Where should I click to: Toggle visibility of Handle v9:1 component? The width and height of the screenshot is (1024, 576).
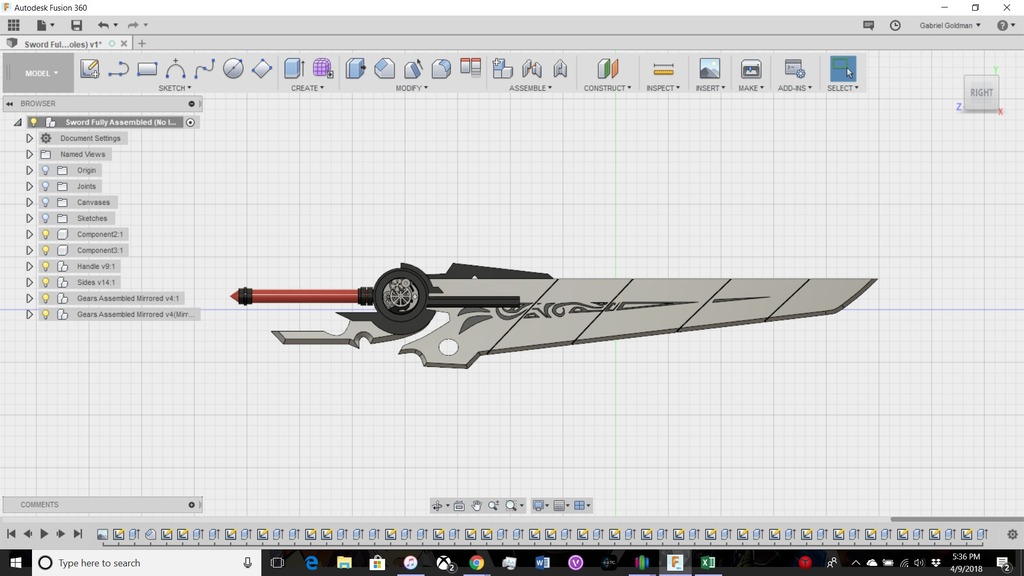(45, 266)
